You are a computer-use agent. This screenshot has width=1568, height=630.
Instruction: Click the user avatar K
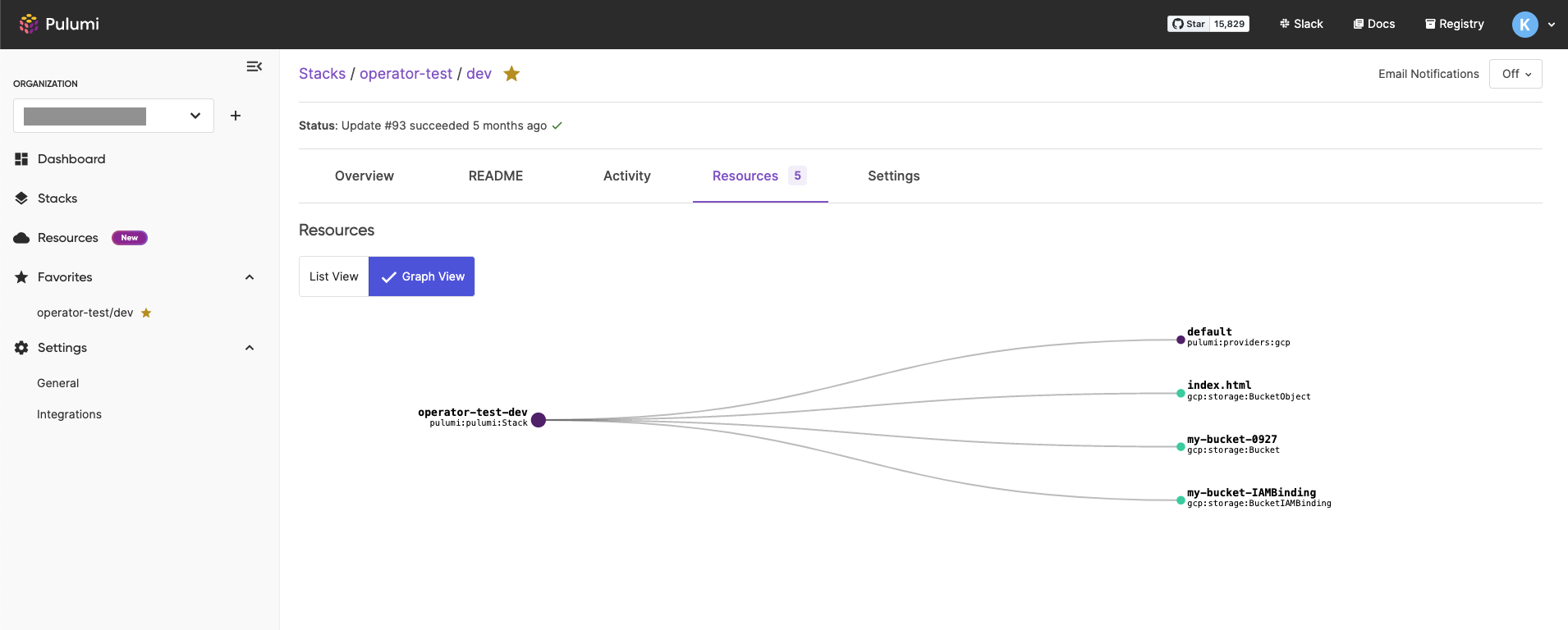1524,25
